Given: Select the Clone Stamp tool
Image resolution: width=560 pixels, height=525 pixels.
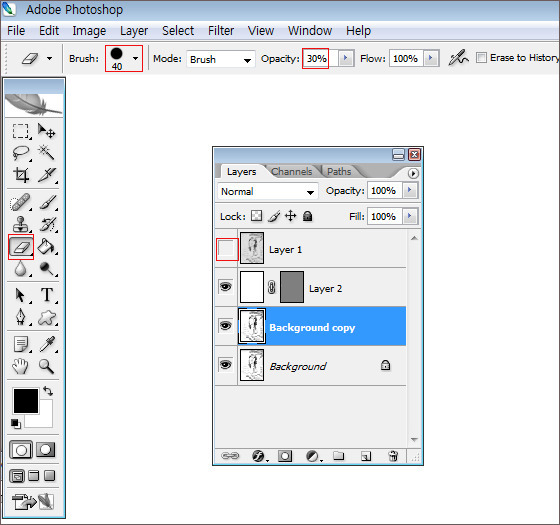Looking at the screenshot, I should pos(20,224).
